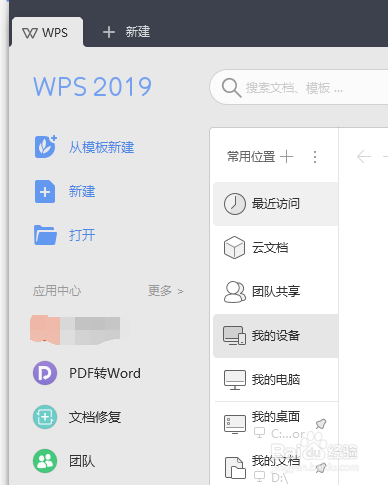The width and height of the screenshot is (388, 485).
Task: Click the back arrow navigation icon
Action: point(364,156)
